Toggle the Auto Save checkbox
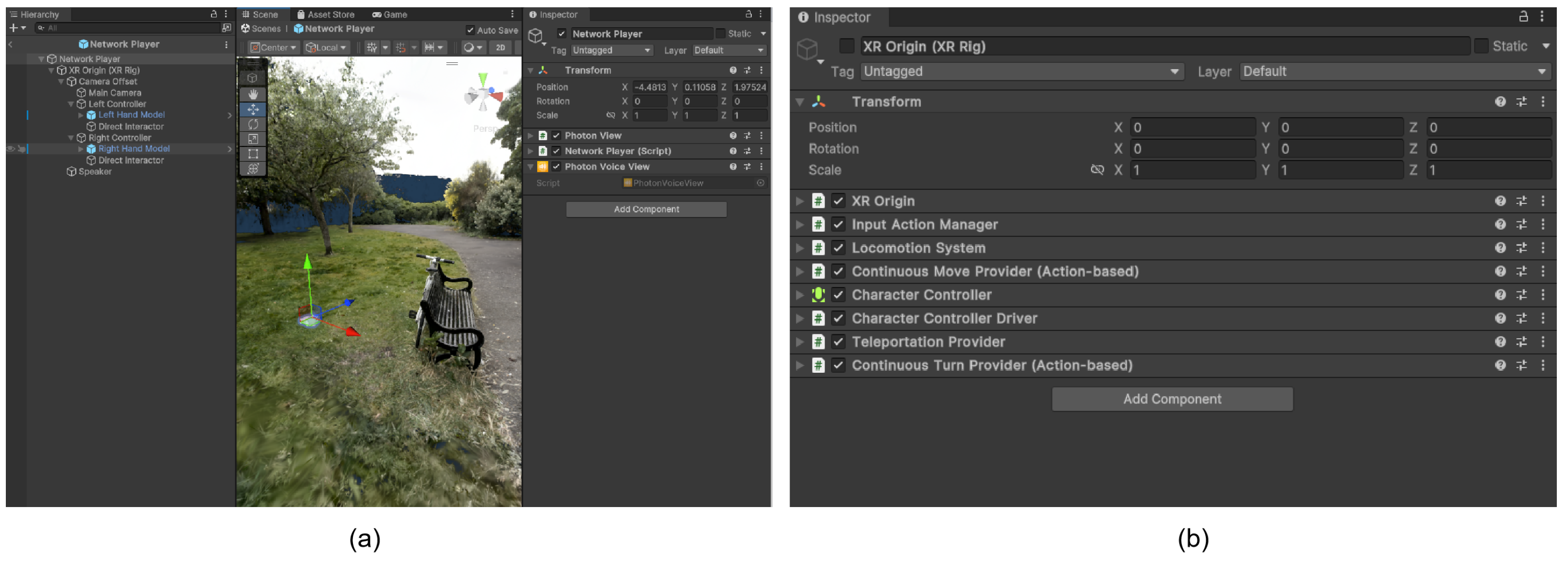This screenshot has height=563, width=1568. (x=470, y=30)
